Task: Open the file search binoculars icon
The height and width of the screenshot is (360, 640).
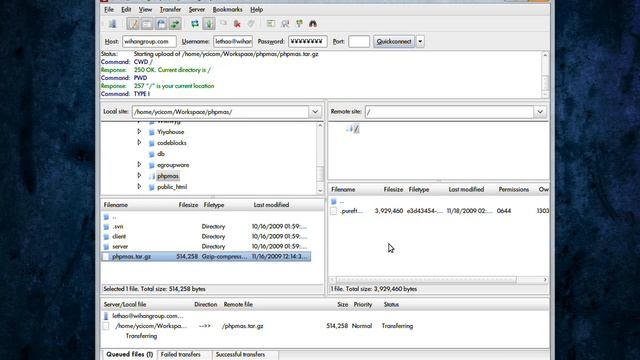Action: [313, 24]
